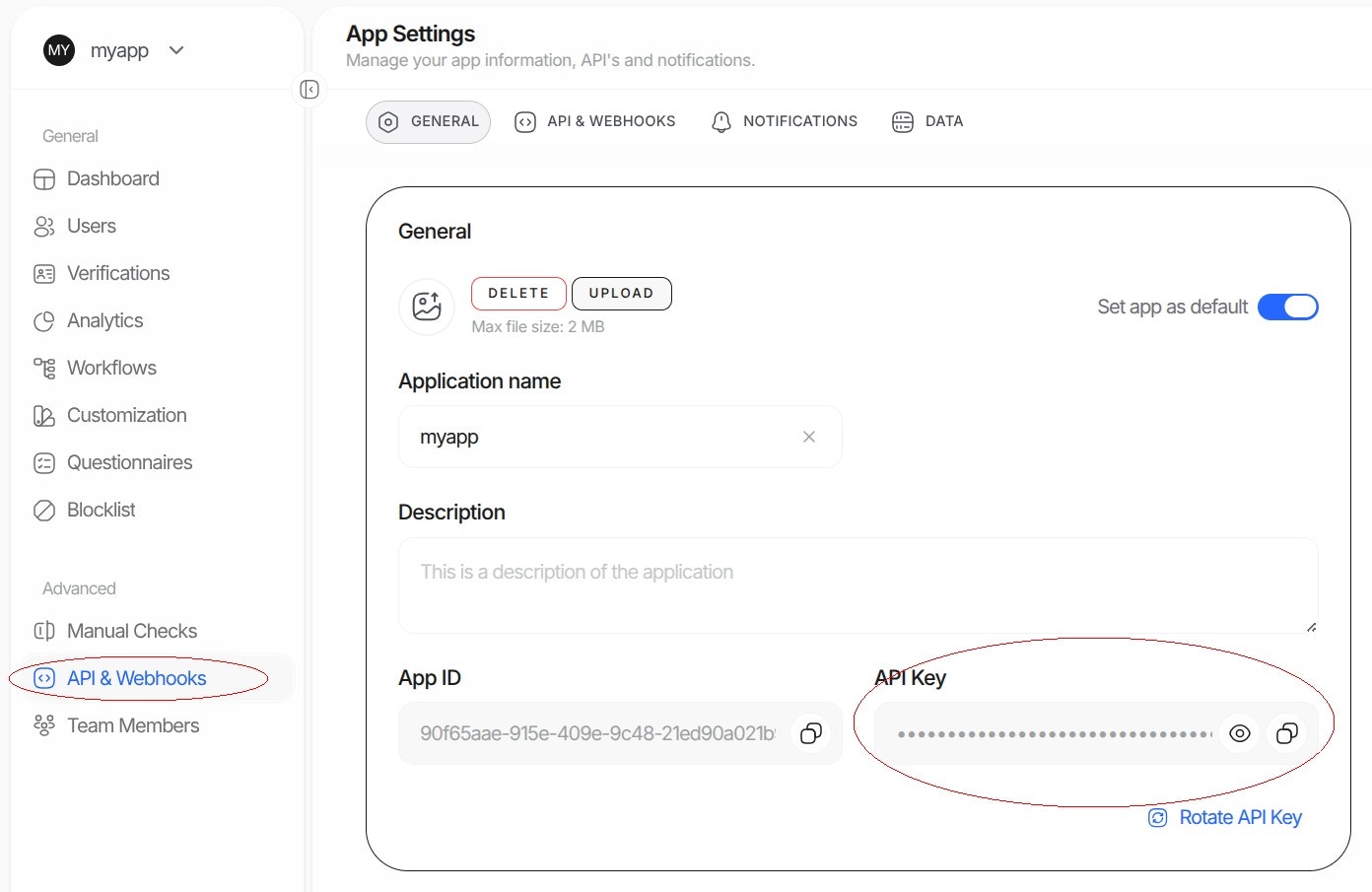Click the Blocklist sidebar entry
Image resolution: width=1372 pixels, height=892 pixels.
pyautogui.click(x=101, y=510)
